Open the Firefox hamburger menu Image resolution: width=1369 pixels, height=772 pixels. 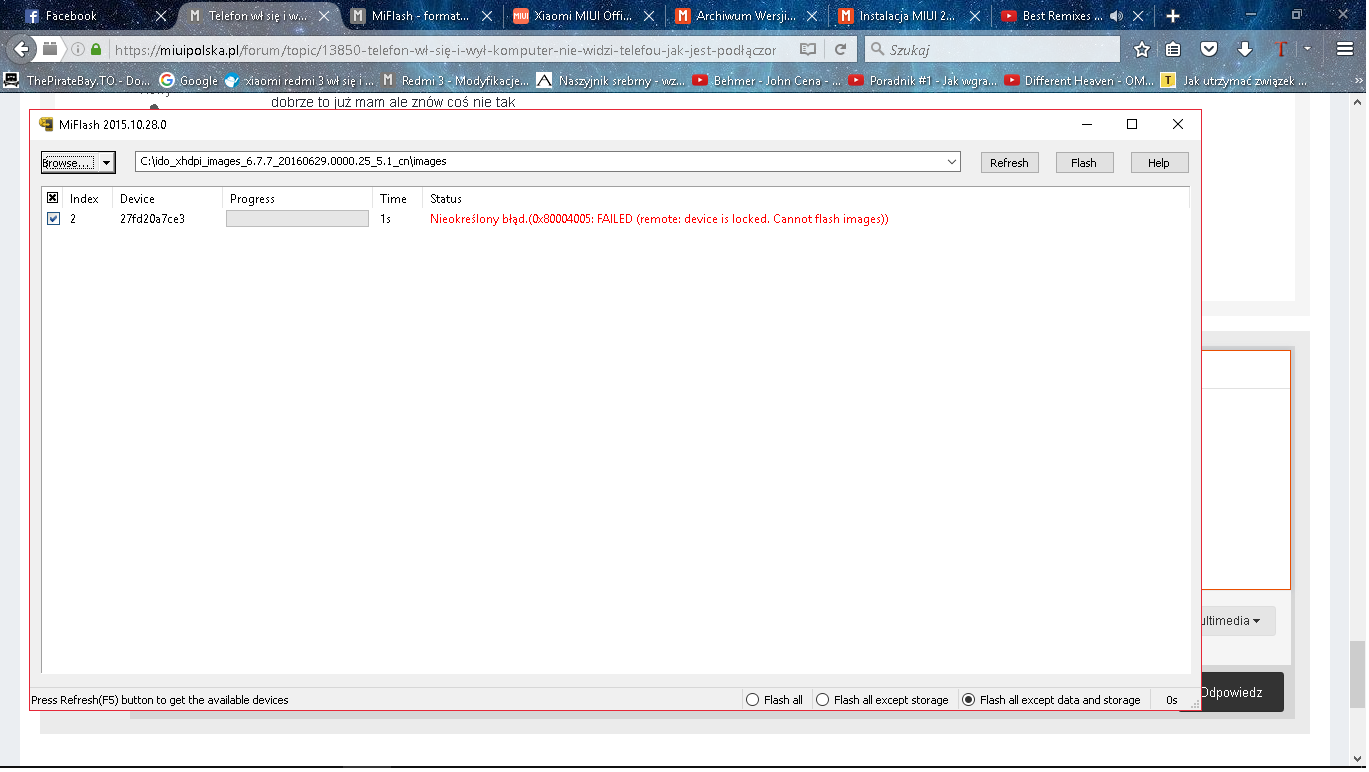click(x=1345, y=49)
